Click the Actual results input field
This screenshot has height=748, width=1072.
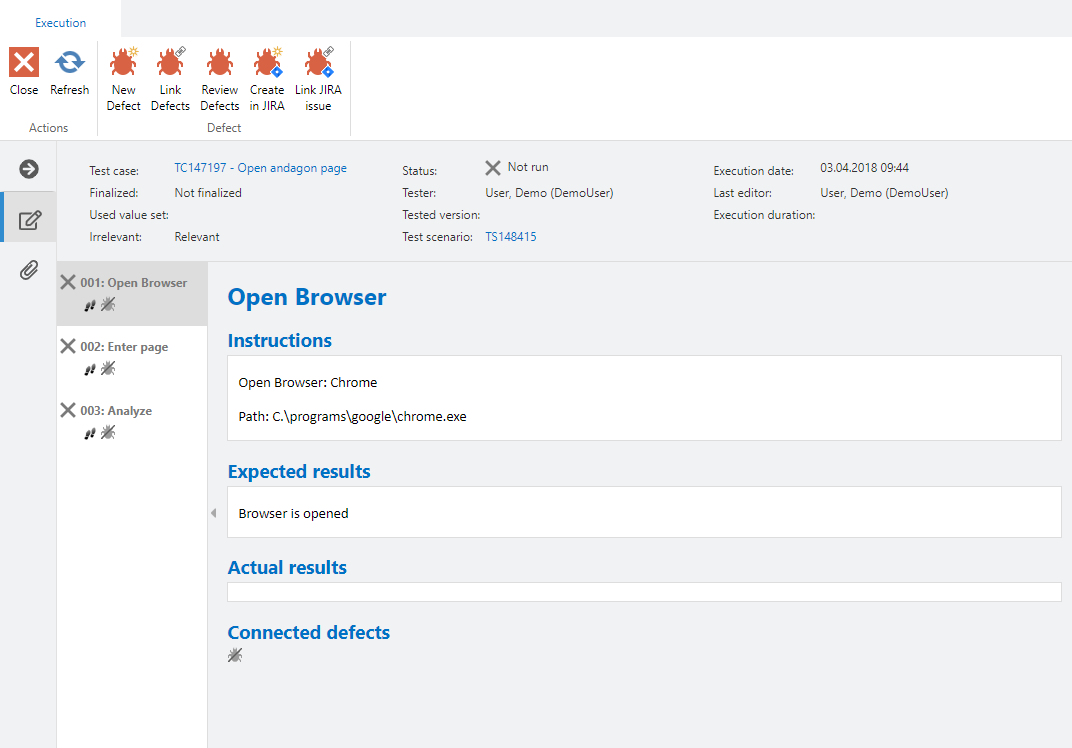644,592
